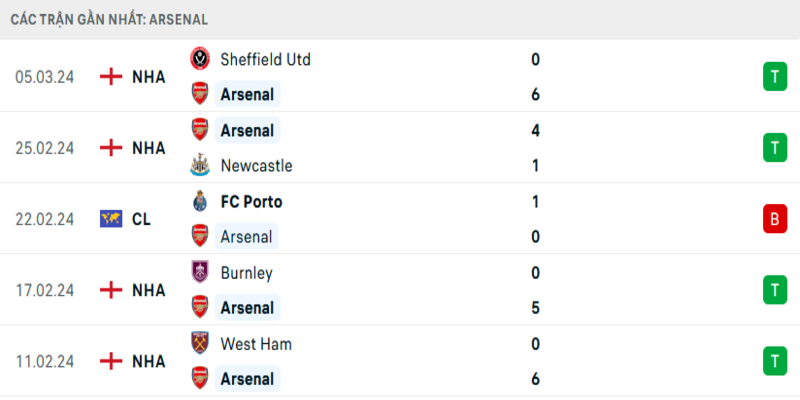Click the Sheffield Utd club crest
Image resolution: width=800 pixels, height=400 pixels.
pos(200,59)
